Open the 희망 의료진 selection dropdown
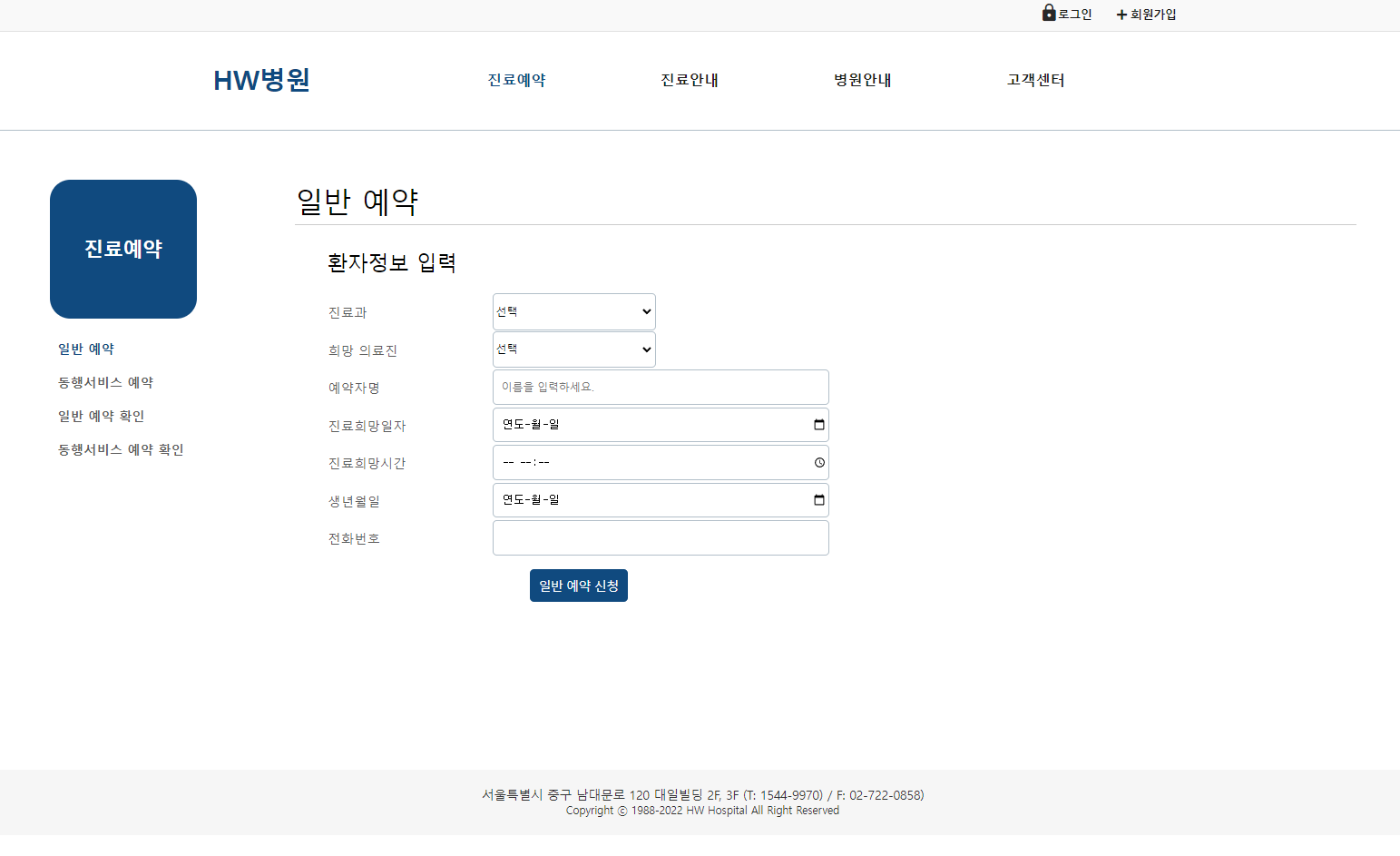Screen dimensions: 1400x856 (x=573, y=349)
